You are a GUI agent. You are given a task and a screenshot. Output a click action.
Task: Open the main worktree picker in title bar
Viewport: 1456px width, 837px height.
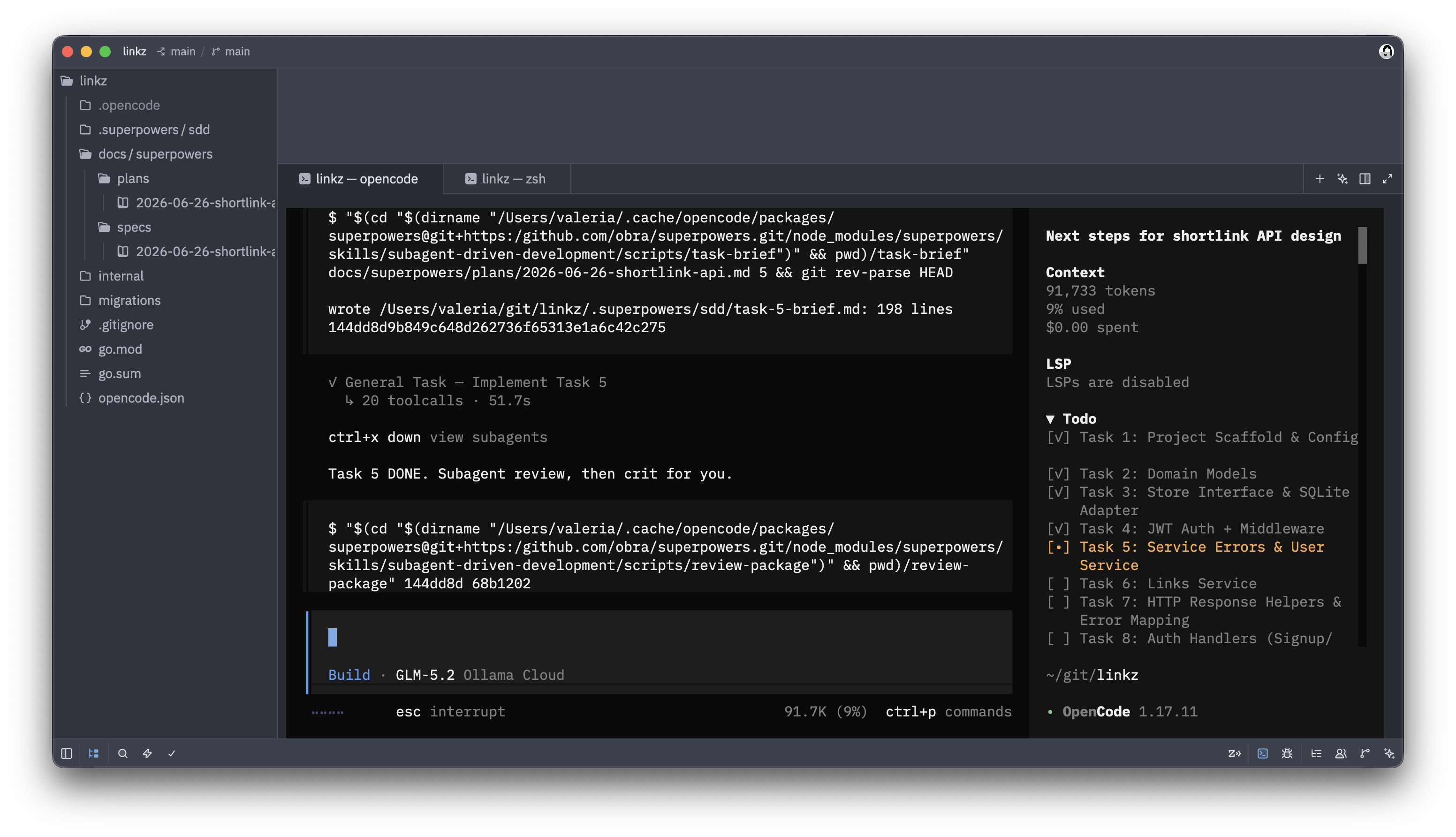[176, 51]
